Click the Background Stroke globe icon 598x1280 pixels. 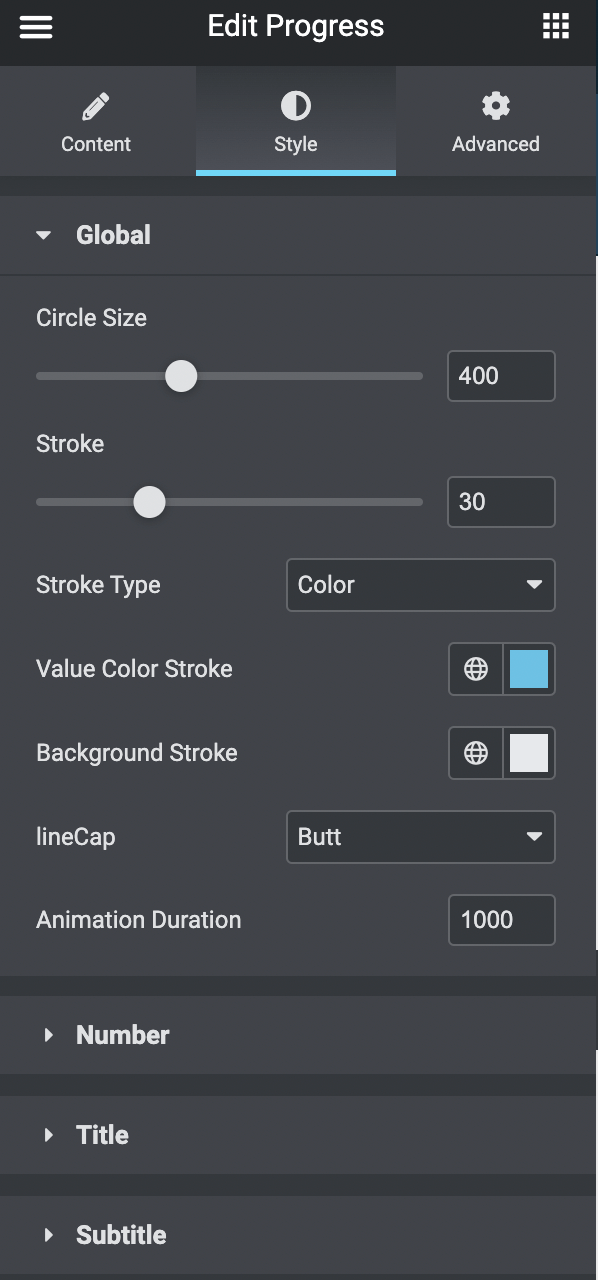coord(474,752)
